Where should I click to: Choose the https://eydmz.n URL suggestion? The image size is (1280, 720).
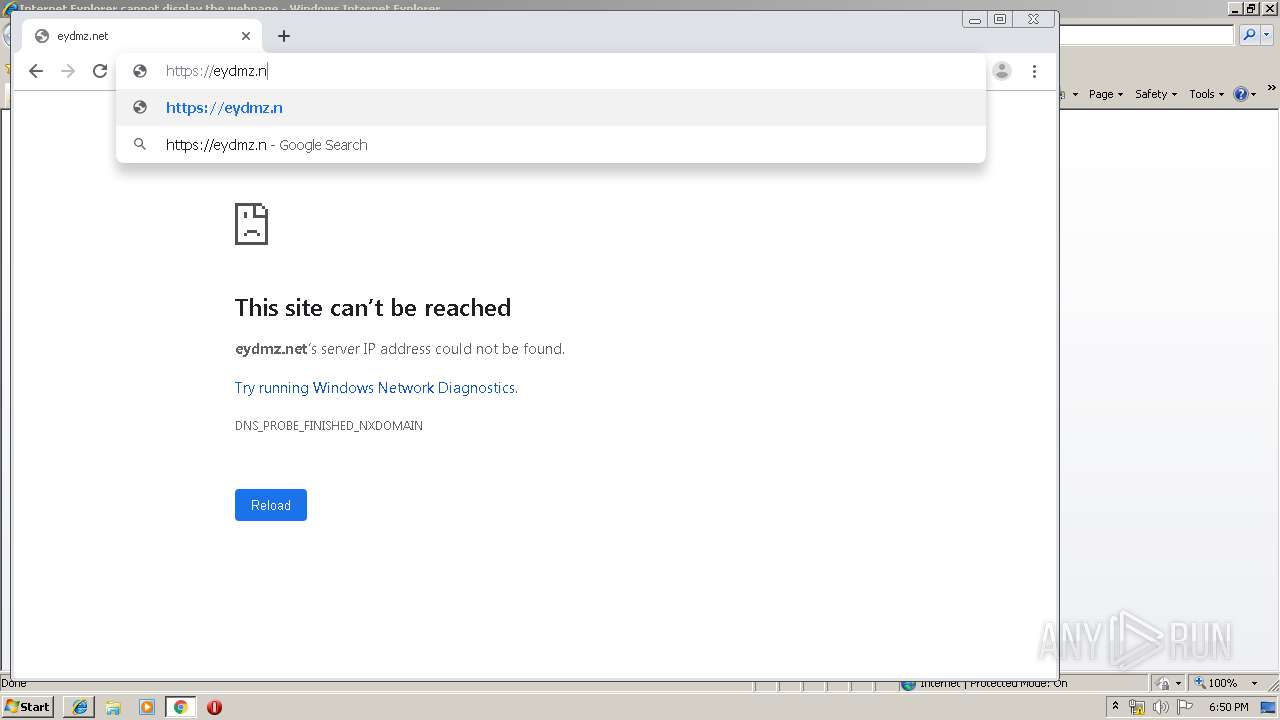551,108
